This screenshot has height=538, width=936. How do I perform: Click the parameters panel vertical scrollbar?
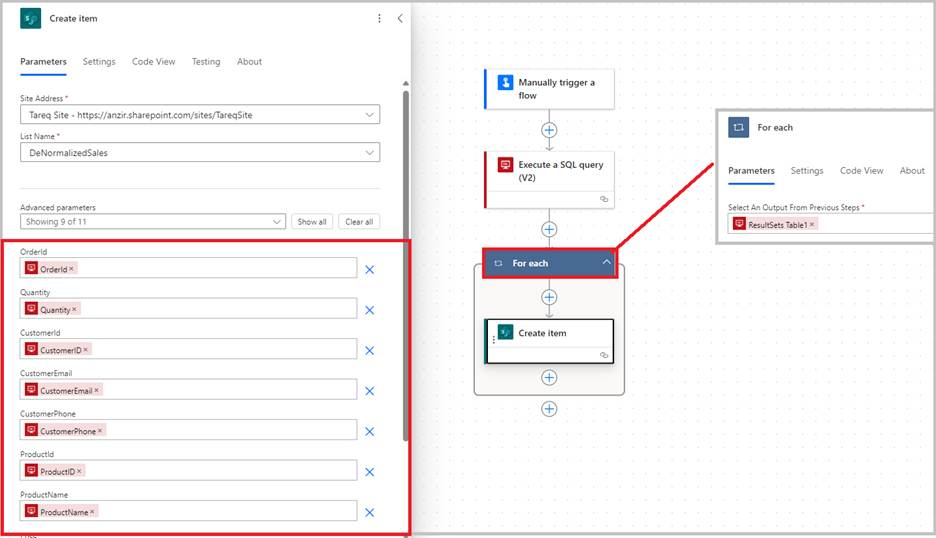406,266
